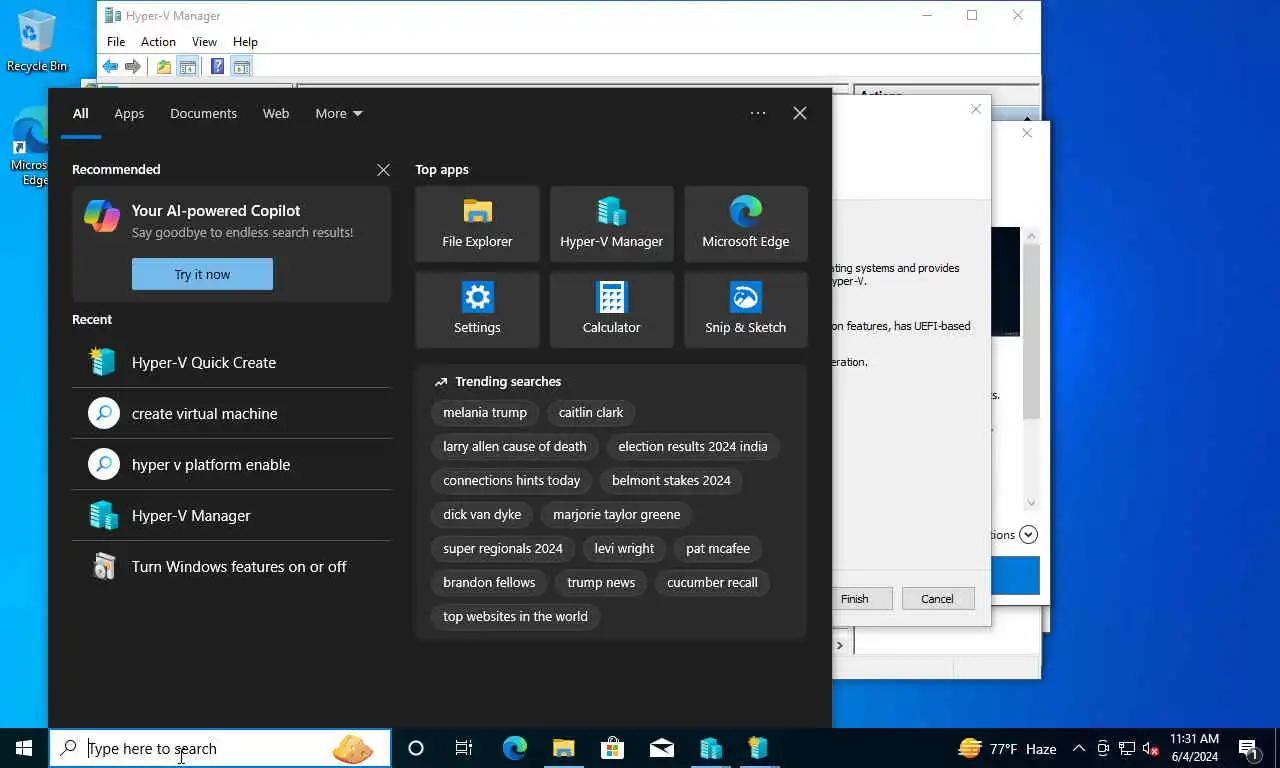The image size is (1280, 768).
Task: Open Microsoft Store from taskbar
Action: (x=612, y=748)
